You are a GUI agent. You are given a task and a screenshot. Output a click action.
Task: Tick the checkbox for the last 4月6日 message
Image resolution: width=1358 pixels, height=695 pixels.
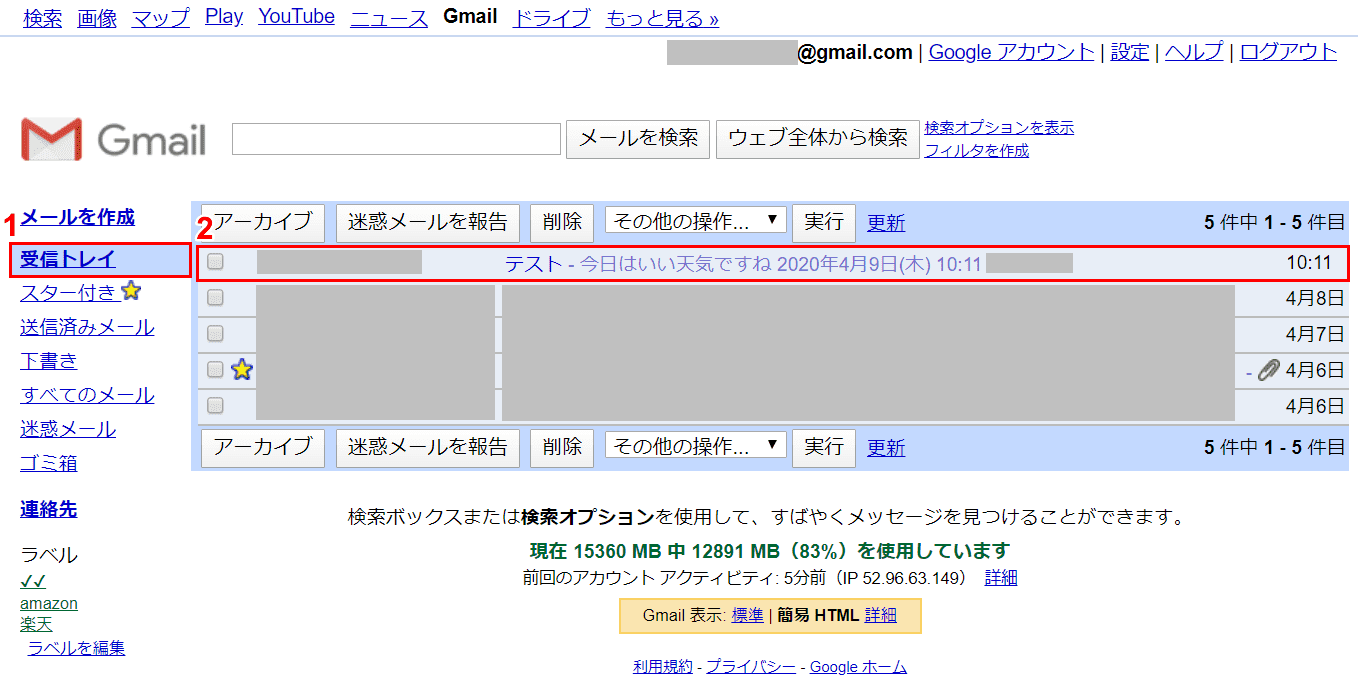[x=215, y=405]
